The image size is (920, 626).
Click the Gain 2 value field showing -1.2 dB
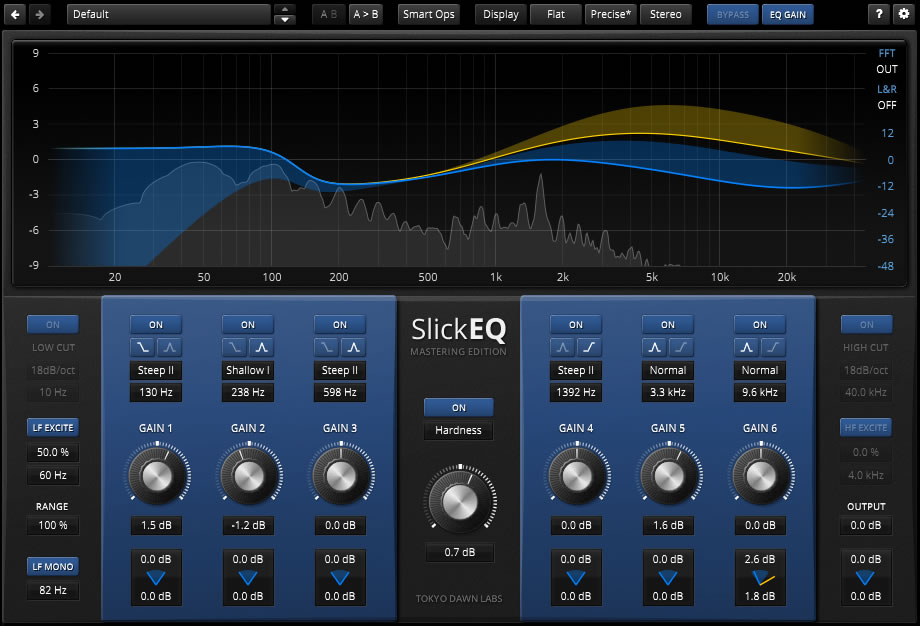coord(247,525)
